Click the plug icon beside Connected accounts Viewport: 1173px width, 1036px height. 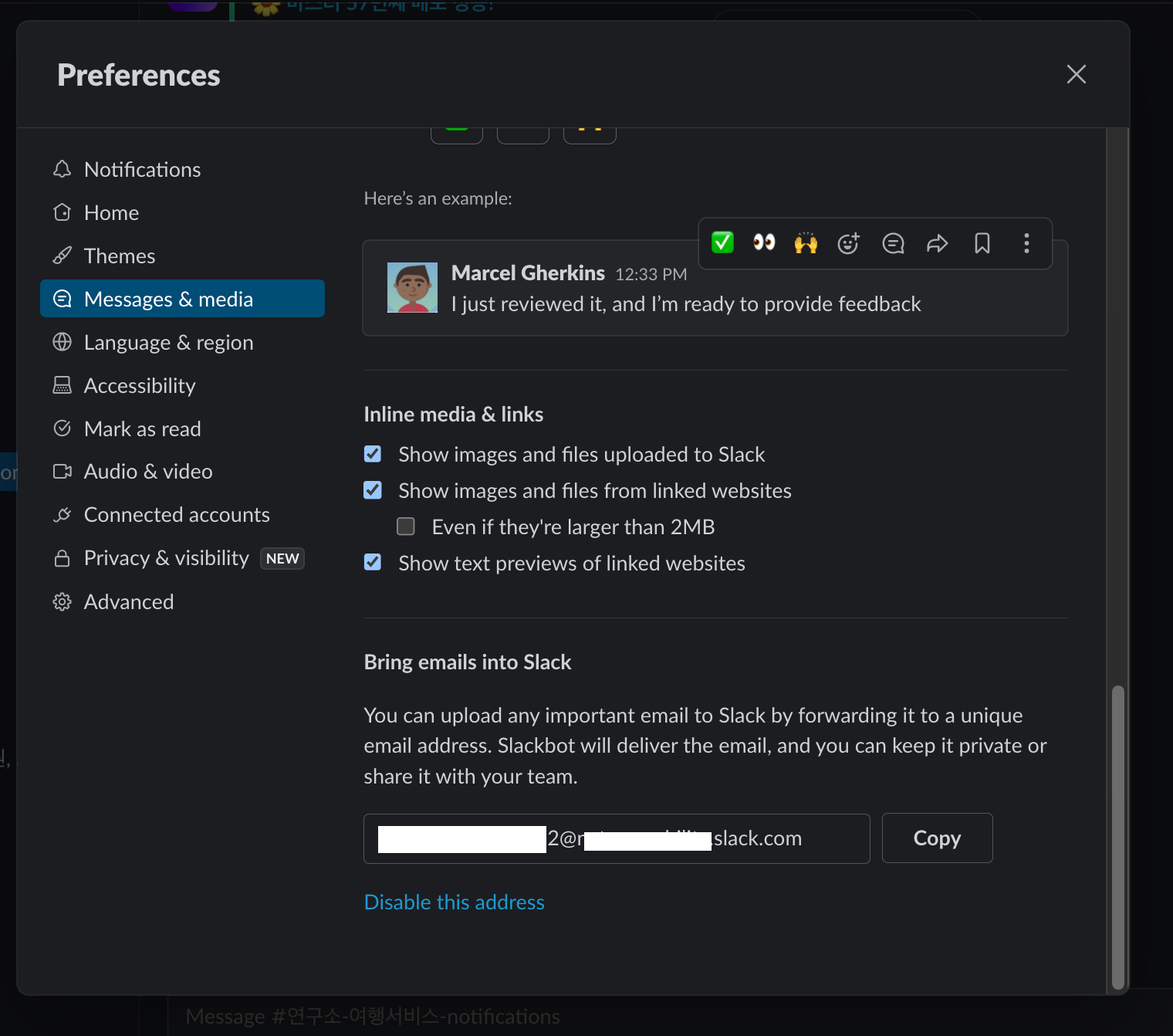[x=63, y=515]
